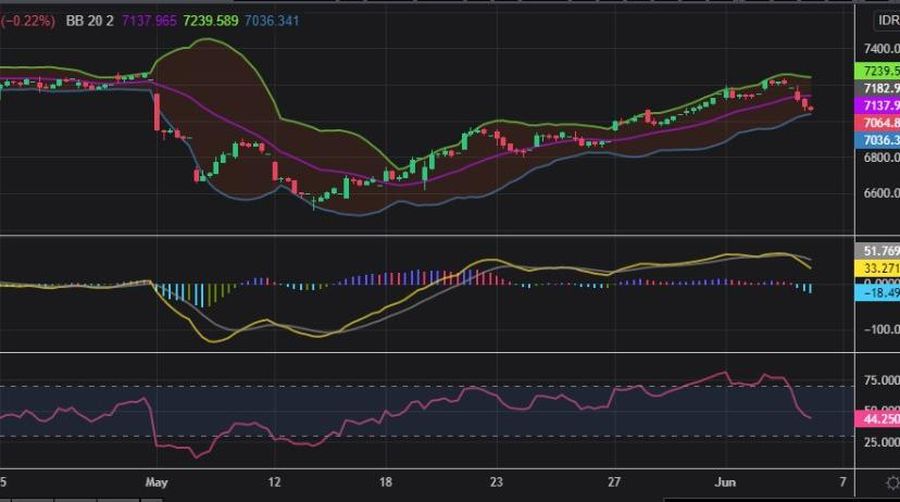Screen dimensions: 900x502
Task: Click the yellow 33.271 signal value tag
Action: point(878,268)
